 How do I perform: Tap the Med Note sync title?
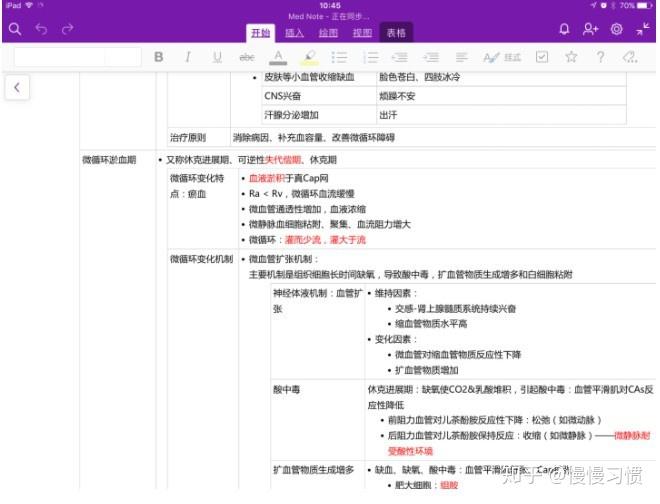click(x=329, y=16)
